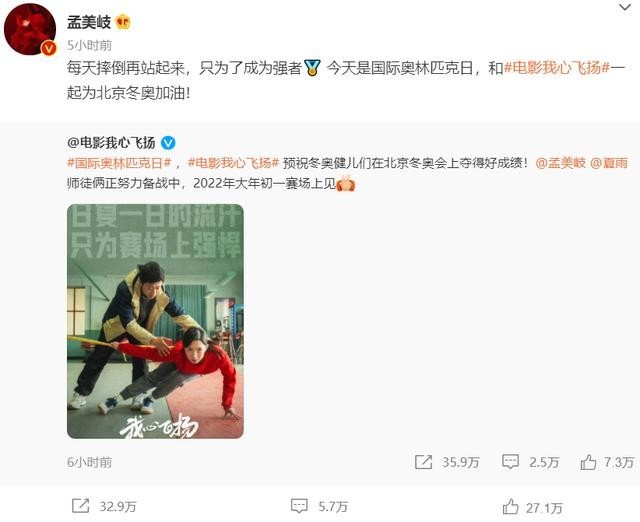Click the bottom repost icon 32.9万

tap(80, 506)
